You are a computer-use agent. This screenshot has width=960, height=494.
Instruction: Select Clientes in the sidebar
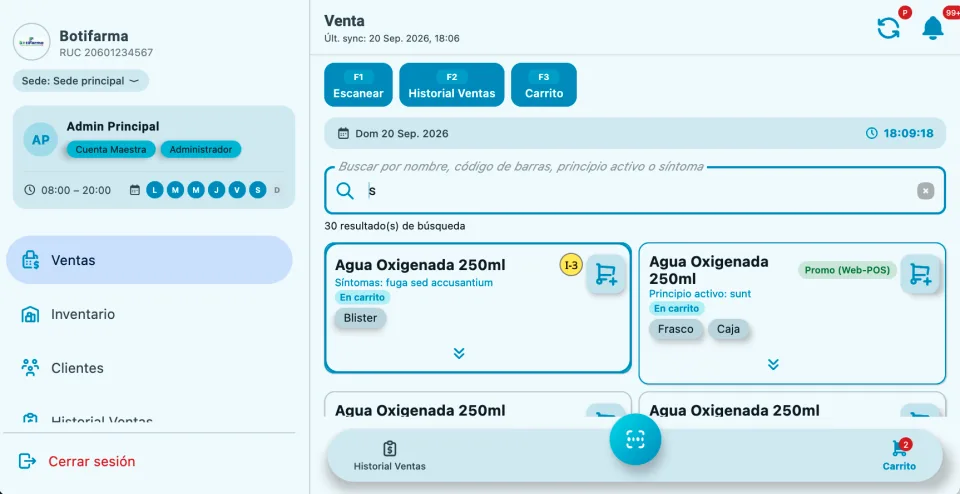pos(149,368)
